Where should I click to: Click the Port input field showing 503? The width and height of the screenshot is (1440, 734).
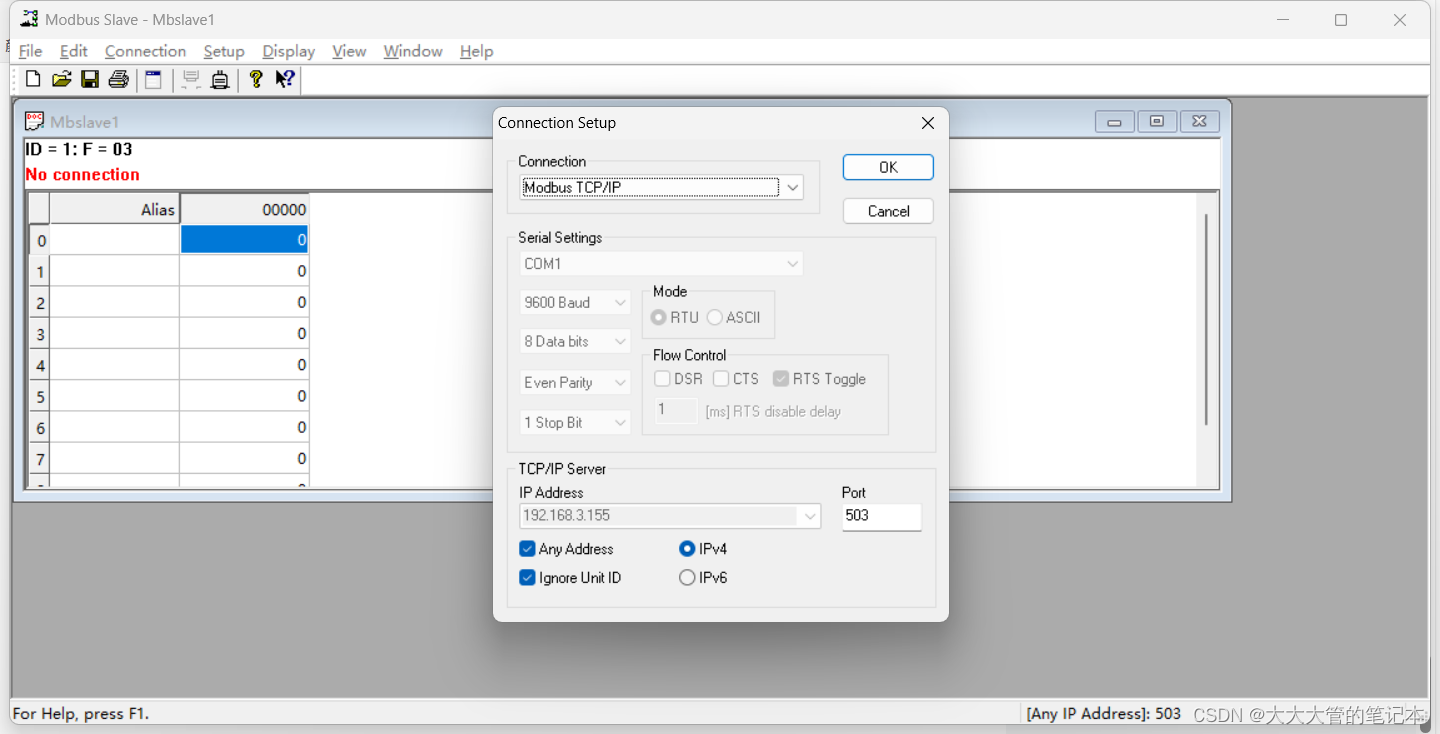pyautogui.click(x=881, y=516)
